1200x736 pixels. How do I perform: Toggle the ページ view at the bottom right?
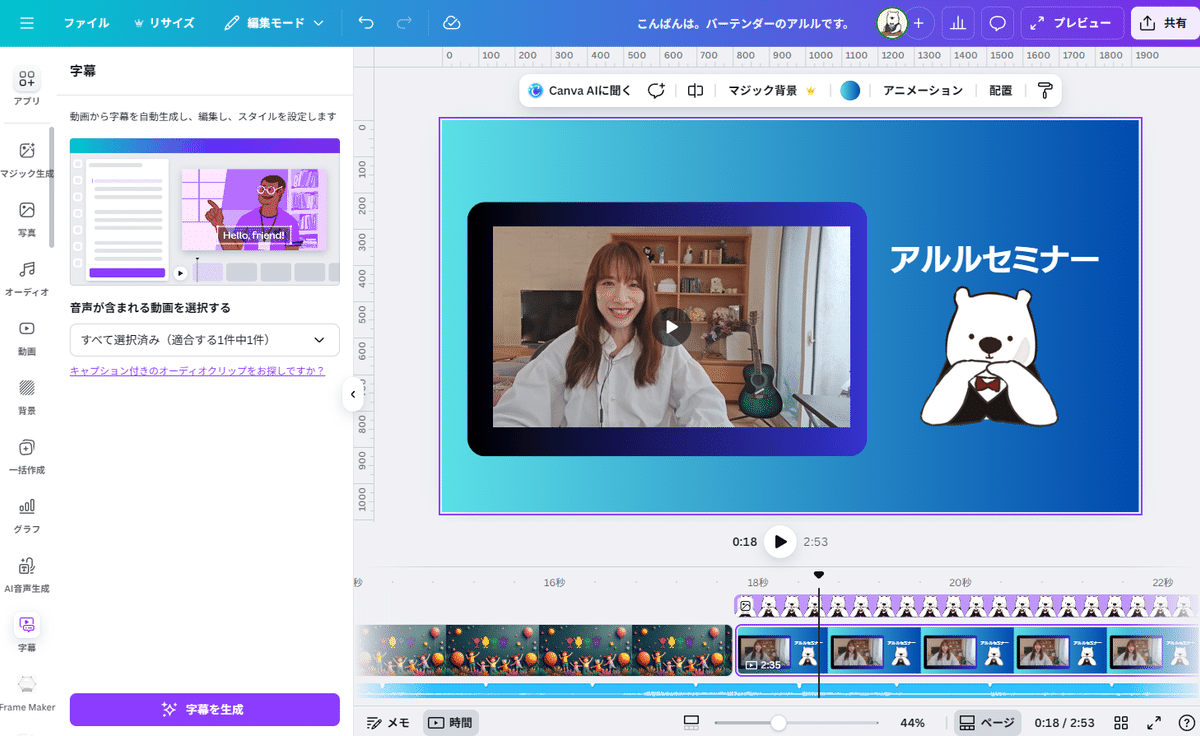tap(986, 722)
